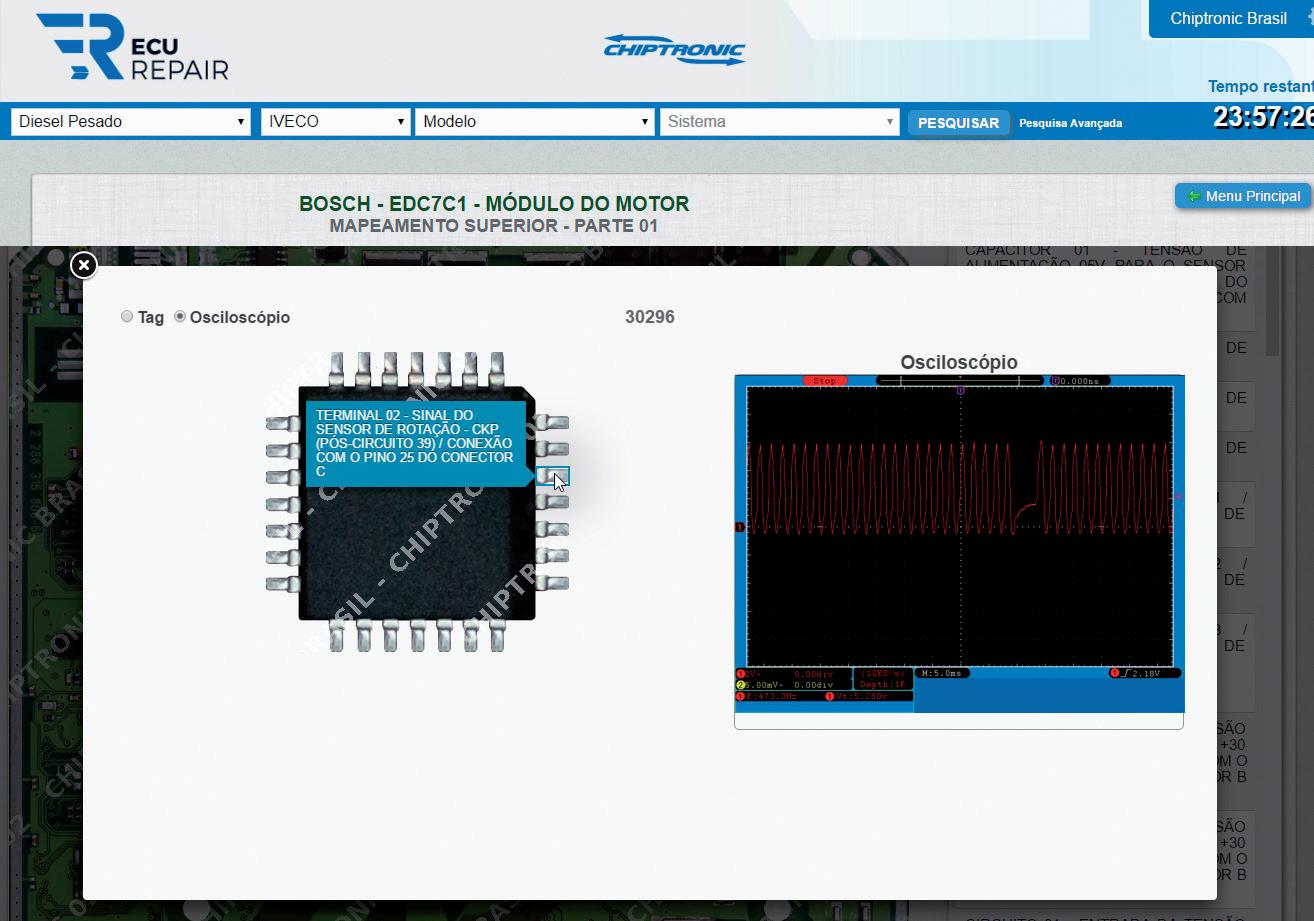Select the Tag radio option
The height and width of the screenshot is (921, 1314).
[x=127, y=316]
